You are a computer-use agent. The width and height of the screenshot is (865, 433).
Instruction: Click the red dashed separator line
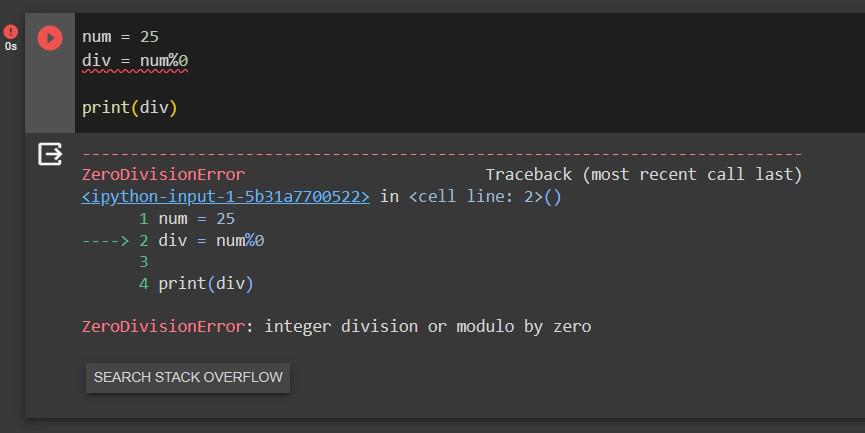point(441,154)
